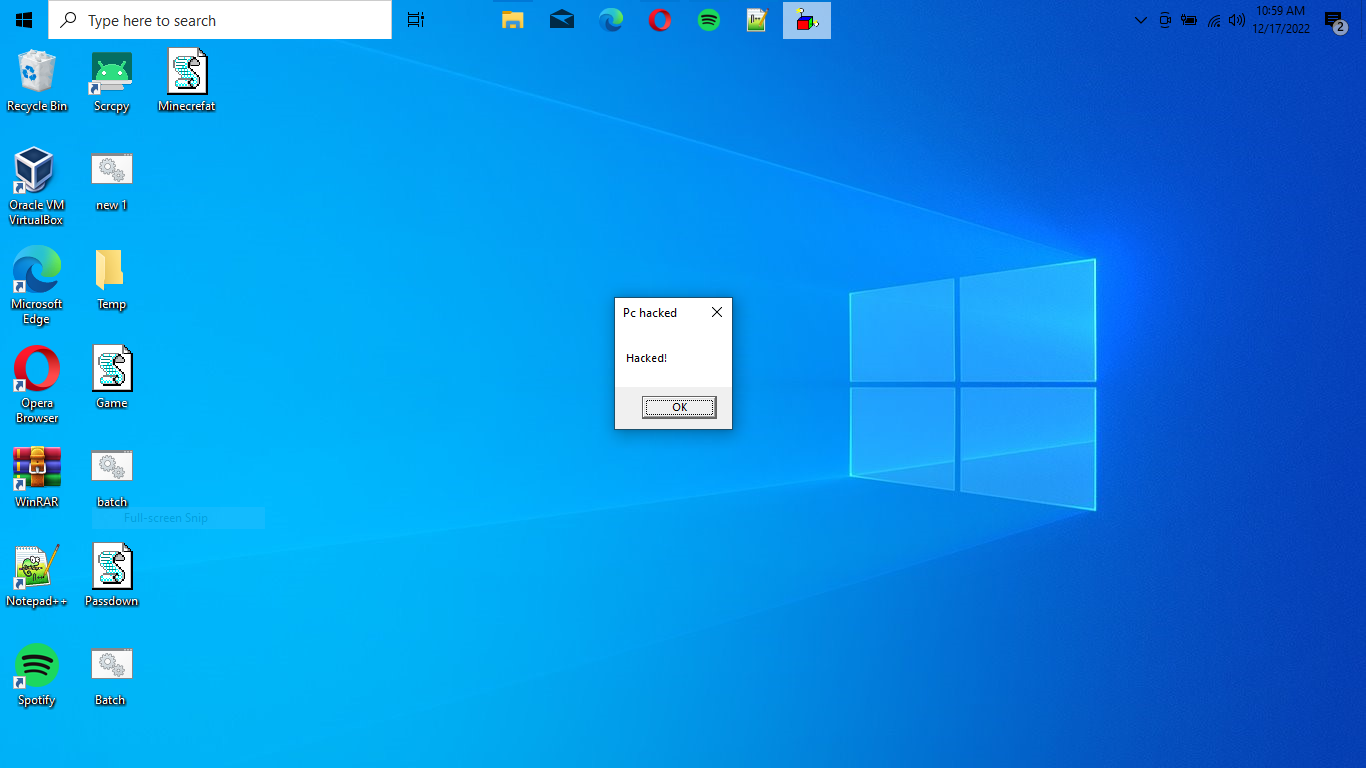The width and height of the screenshot is (1366, 768).
Task: Run the Passdown script
Action: (111, 566)
